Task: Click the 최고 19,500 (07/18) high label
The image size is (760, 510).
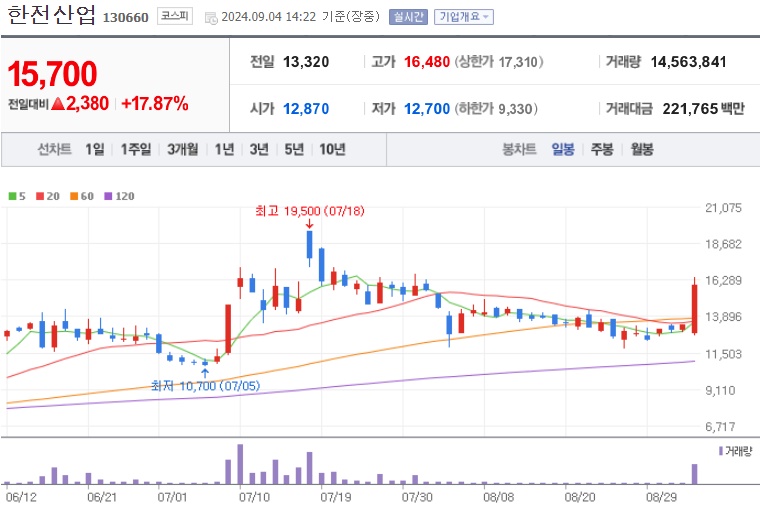Action: coord(310,211)
